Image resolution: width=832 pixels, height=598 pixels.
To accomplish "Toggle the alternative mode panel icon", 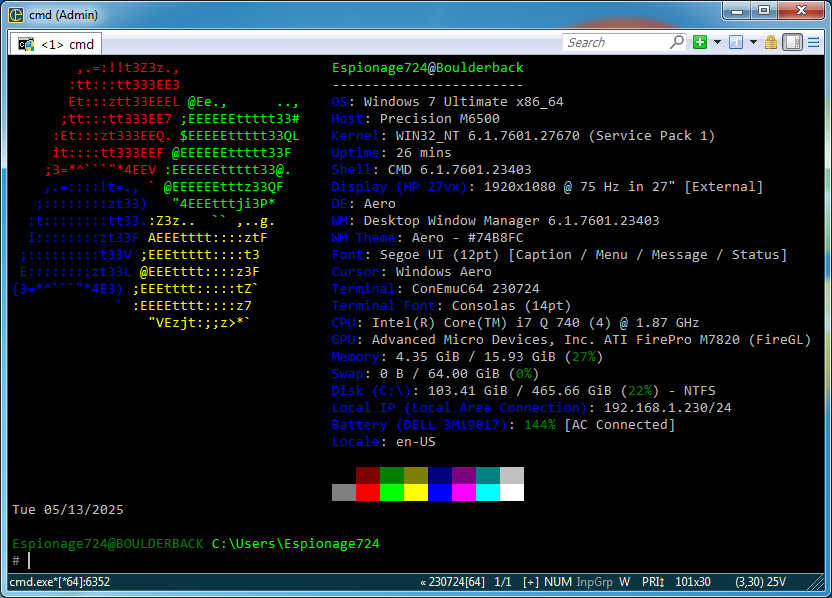I will tap(791, 42).
